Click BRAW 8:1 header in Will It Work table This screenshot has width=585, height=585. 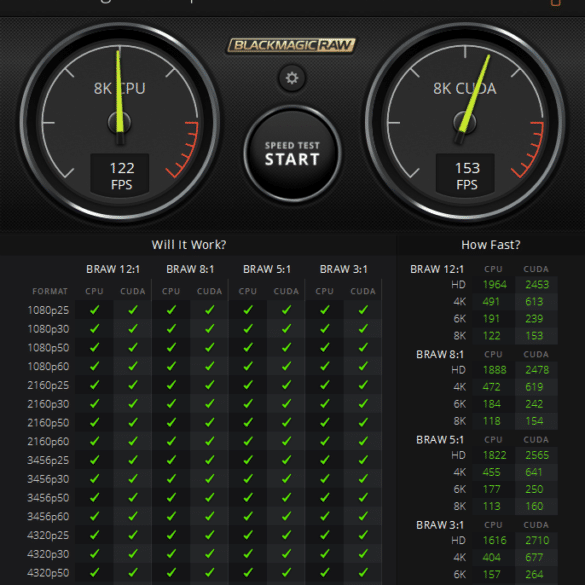190,269
